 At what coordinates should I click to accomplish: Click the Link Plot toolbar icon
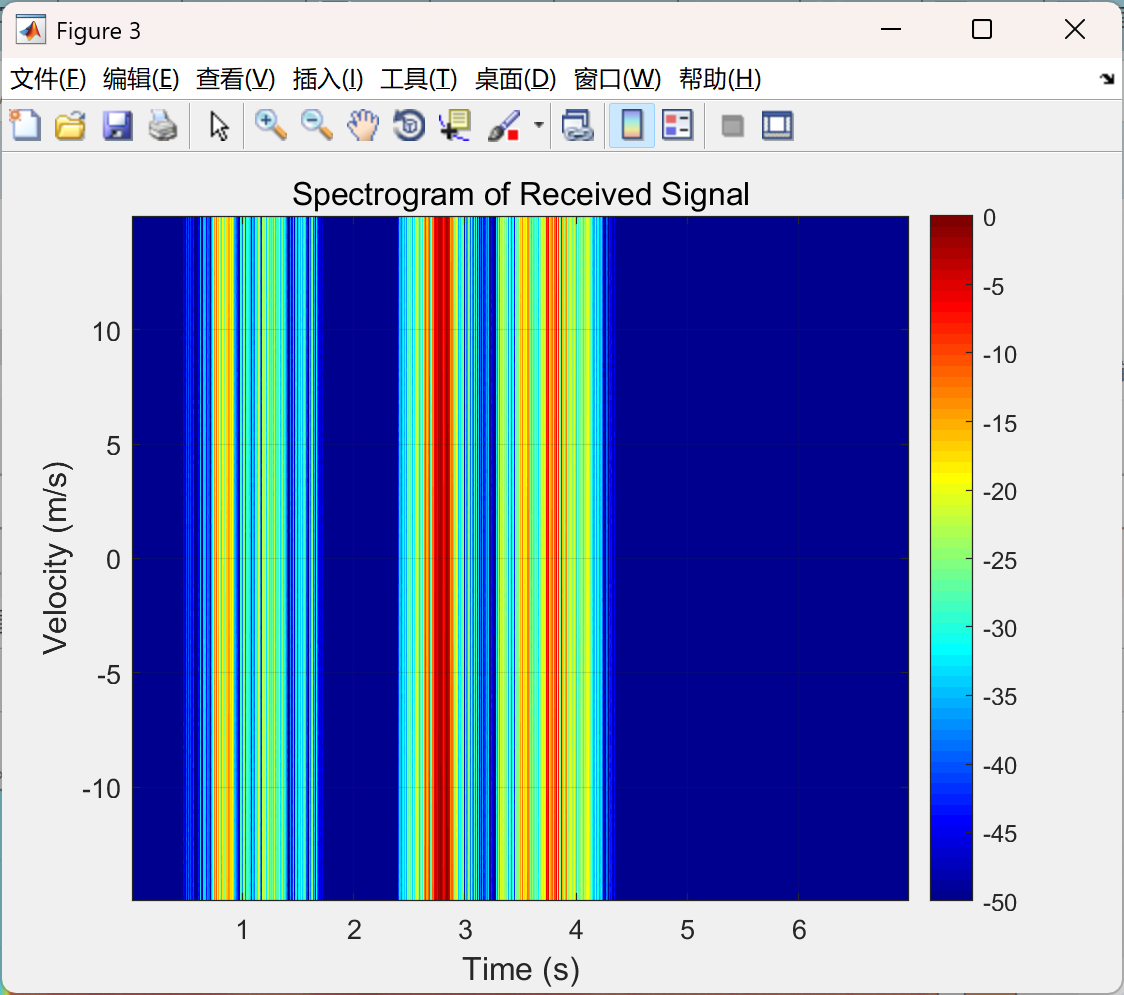(x=578, y=125)
